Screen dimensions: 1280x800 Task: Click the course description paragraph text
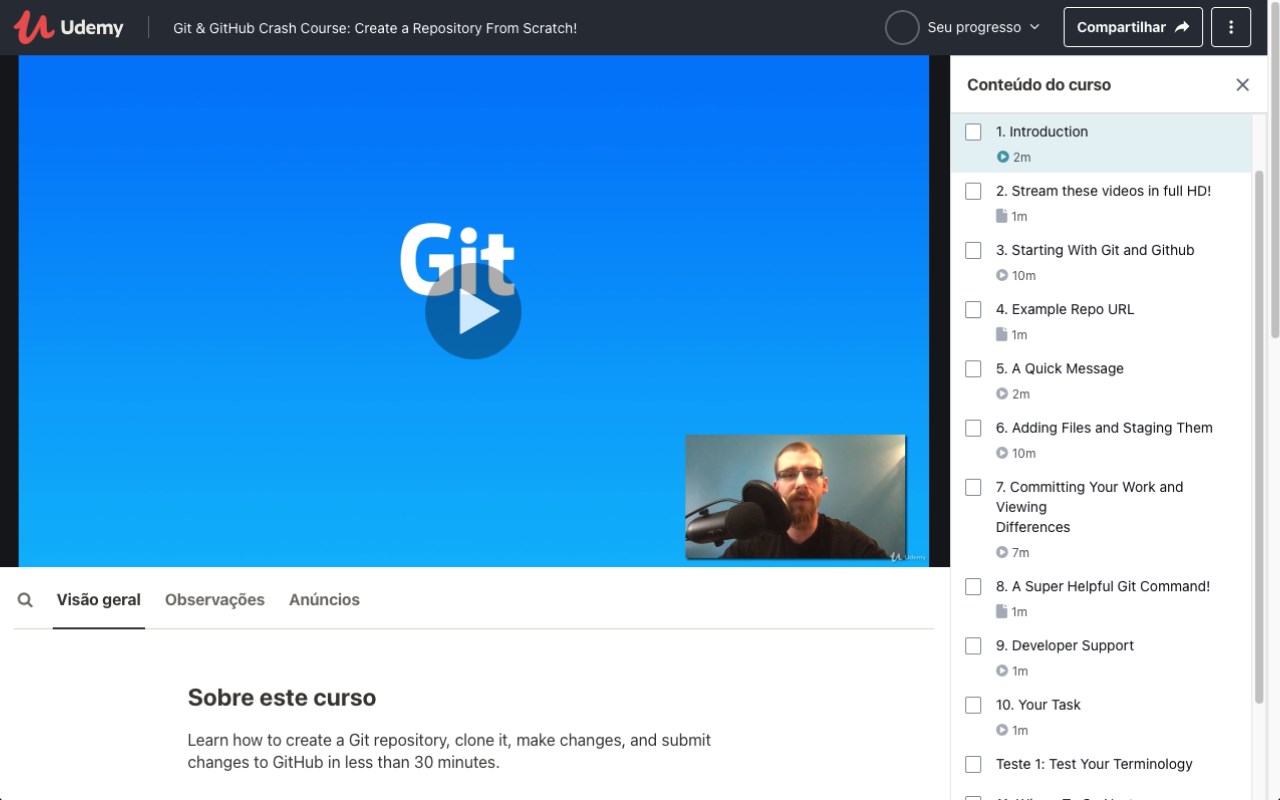449,751
